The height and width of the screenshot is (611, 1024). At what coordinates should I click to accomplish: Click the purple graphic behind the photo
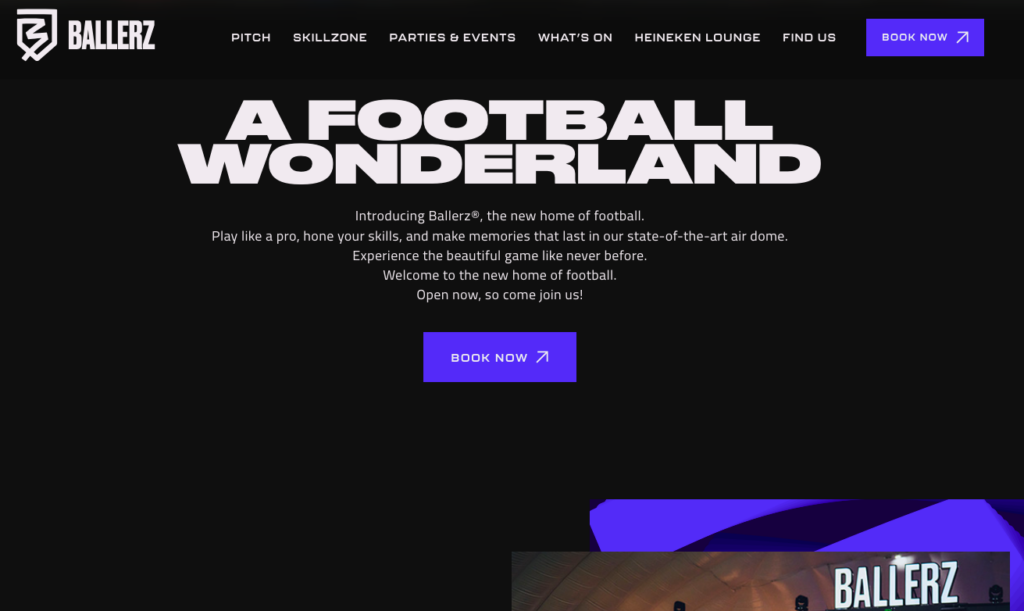coord(807,524)
